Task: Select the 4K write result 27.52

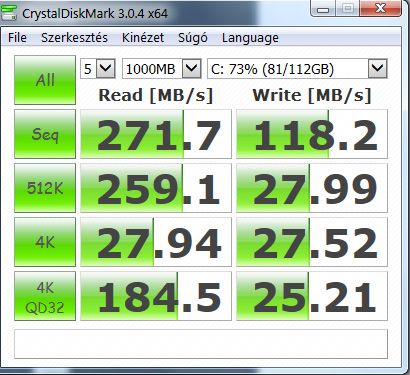Action: pyautogui.click(x=312, y=242)
